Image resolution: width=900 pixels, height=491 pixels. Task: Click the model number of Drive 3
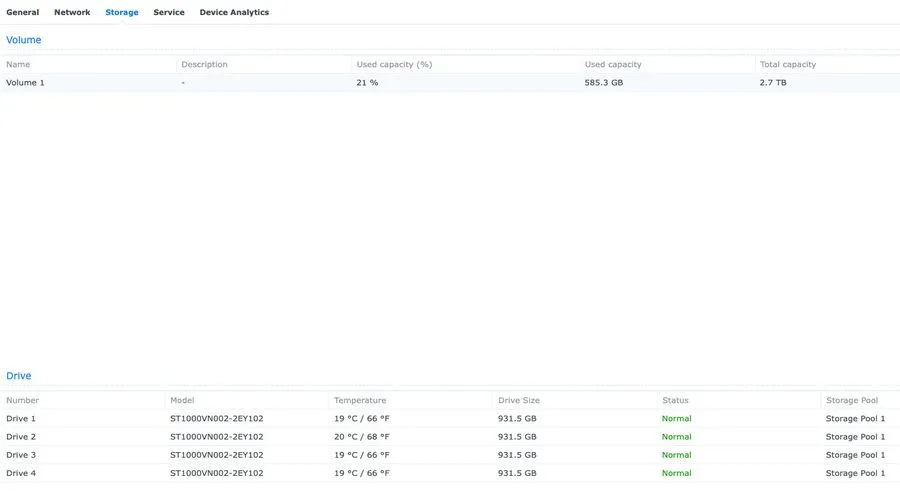click(216, 455)
